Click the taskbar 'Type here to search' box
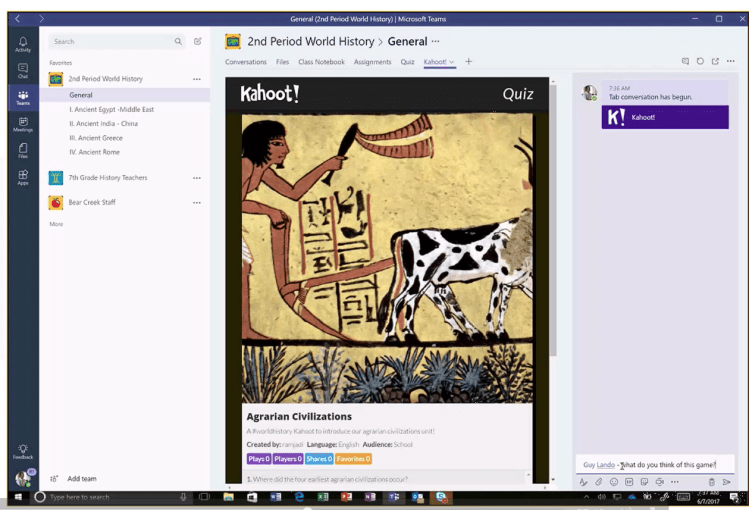Screen dimensions: 749x510 pyautogui.click(x=111, y=497)
